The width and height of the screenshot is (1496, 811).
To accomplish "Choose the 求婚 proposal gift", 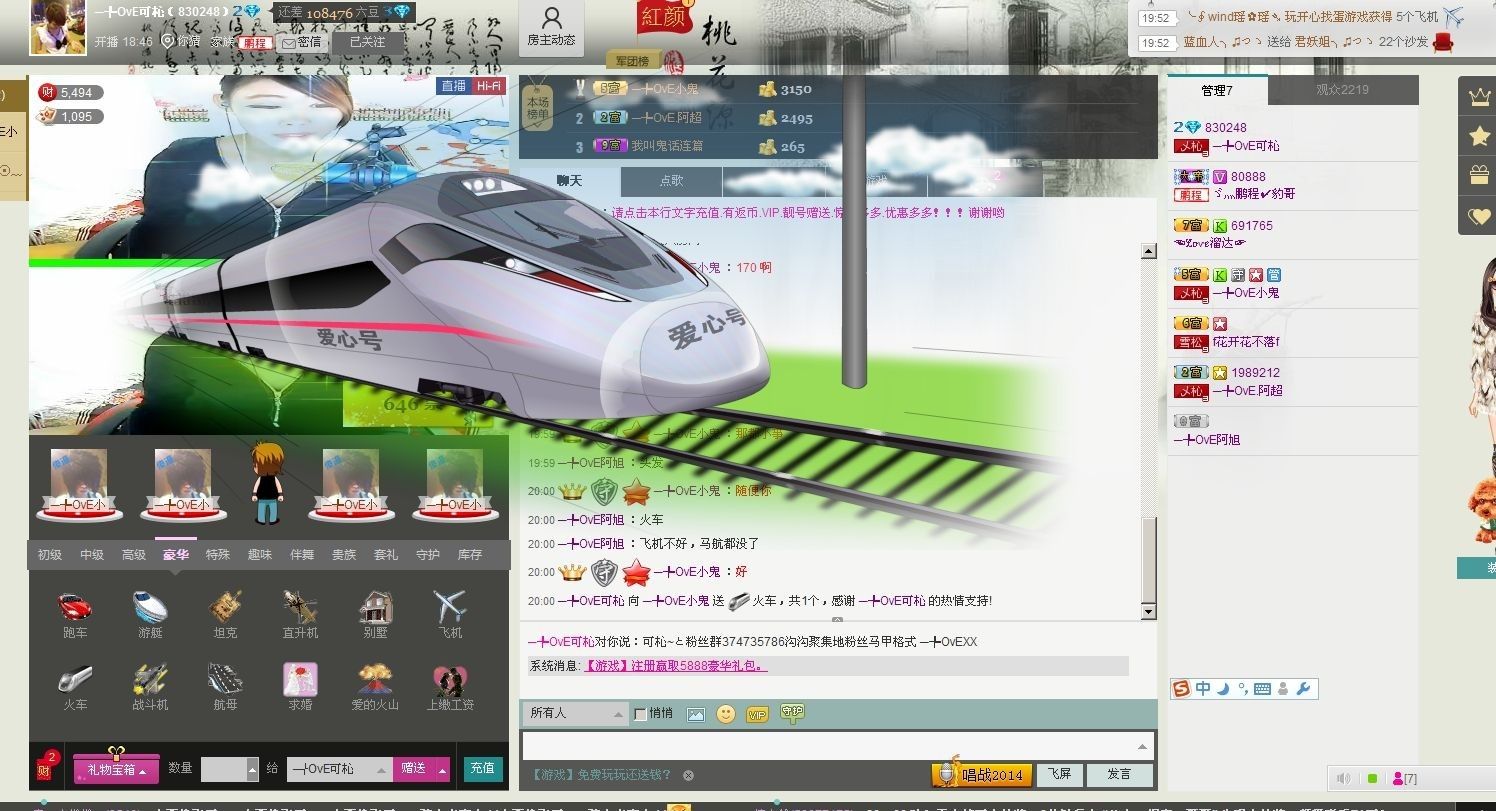I will tap(300, 687).
